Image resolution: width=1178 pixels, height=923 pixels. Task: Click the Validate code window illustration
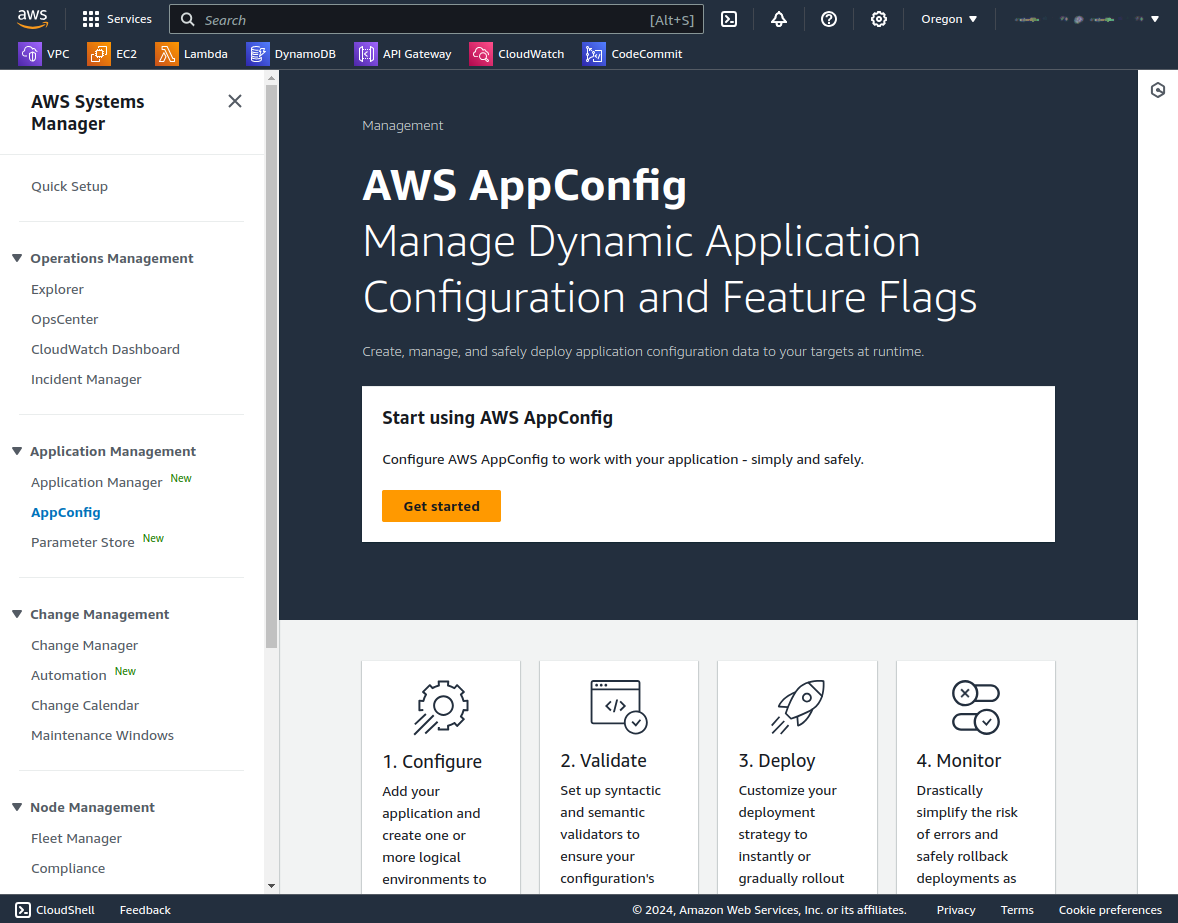(x=619, y=707)
